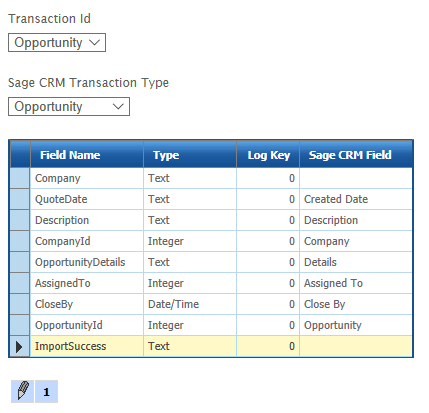Screen dimensions: 429x413
Task: Click the Type column header
Action: point(190,155)
